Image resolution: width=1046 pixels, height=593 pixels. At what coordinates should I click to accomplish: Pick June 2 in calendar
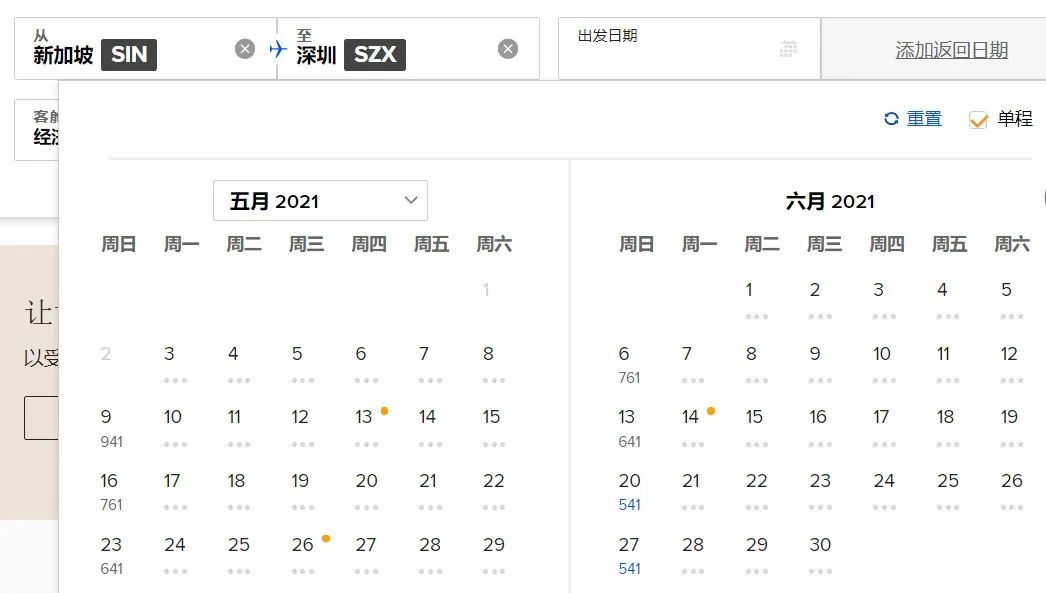click(x=820, y=300)
